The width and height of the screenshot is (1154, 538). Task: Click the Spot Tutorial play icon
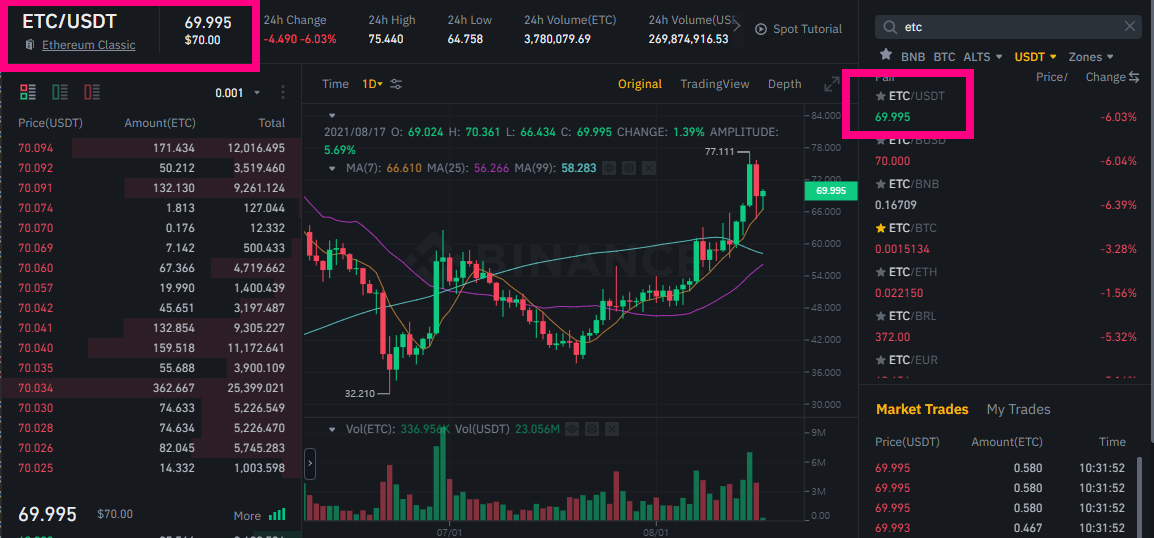tap(760, 29)
